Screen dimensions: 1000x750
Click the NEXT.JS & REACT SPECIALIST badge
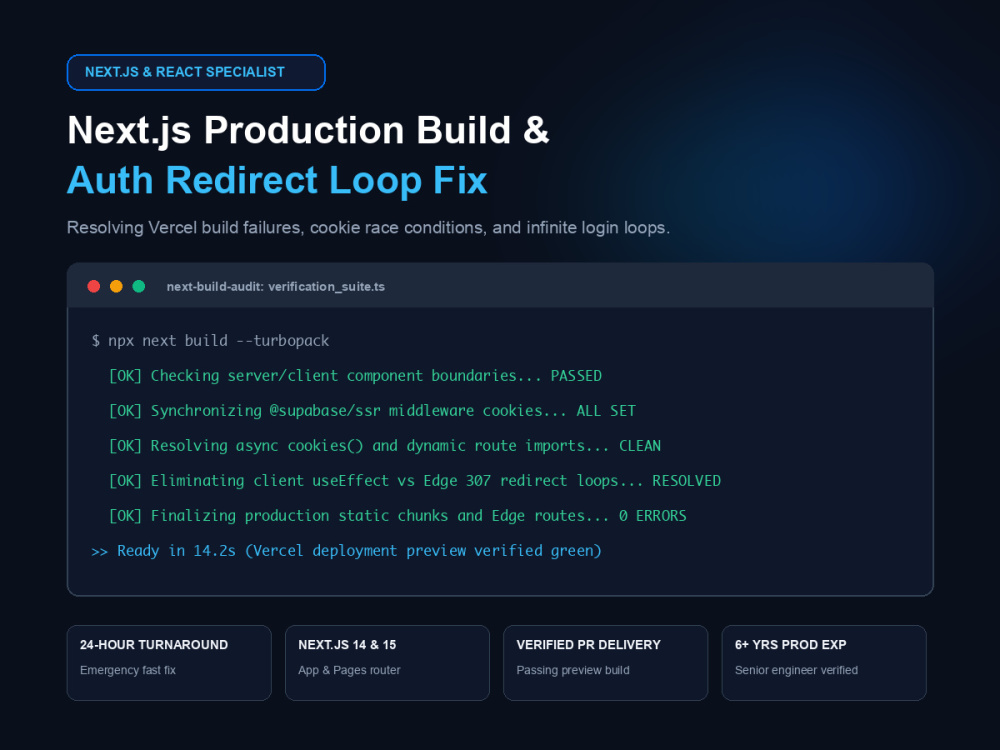[x=196, y=72]
